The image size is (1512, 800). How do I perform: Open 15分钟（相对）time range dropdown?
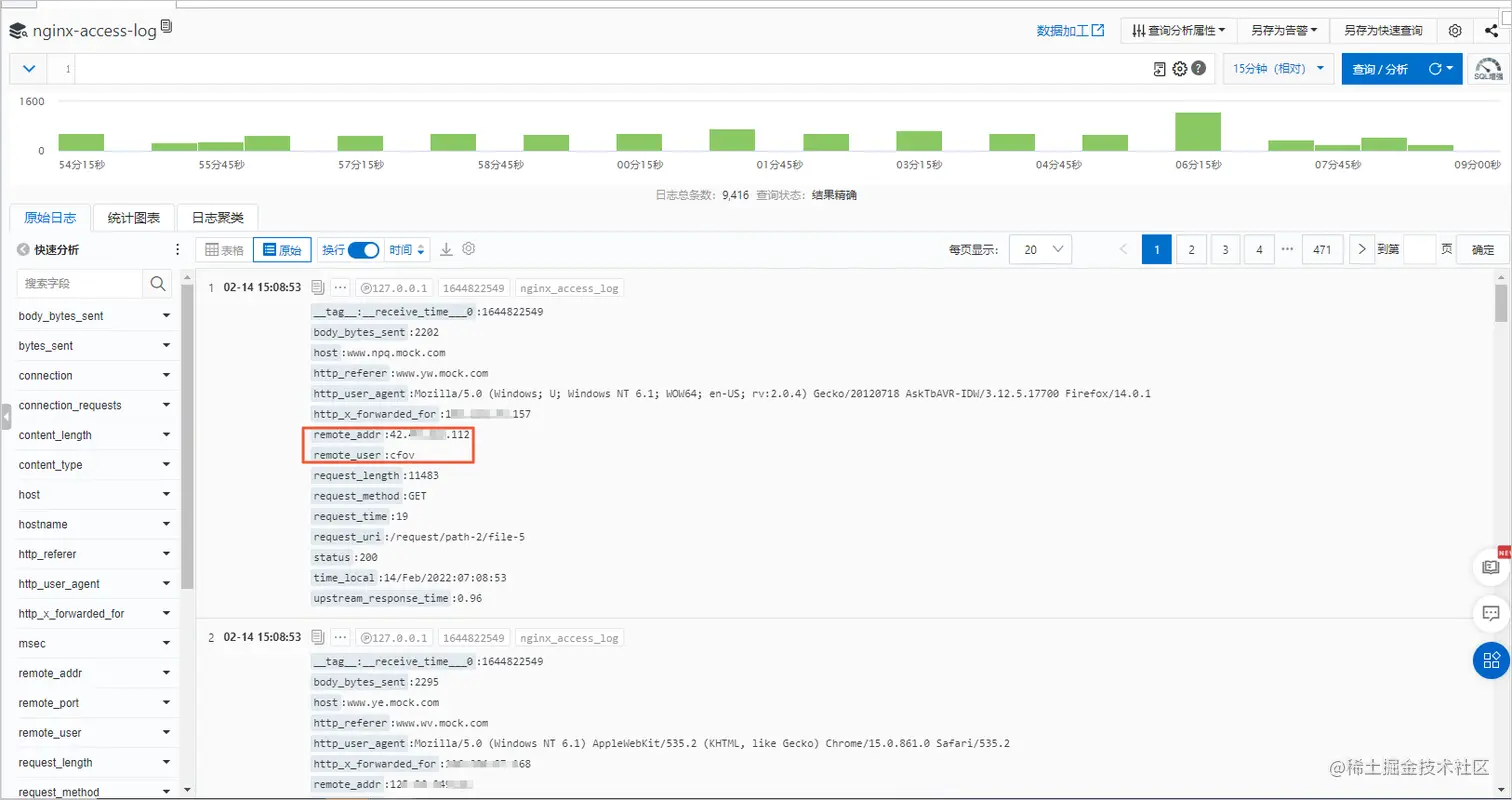[x=1279, y=69]
